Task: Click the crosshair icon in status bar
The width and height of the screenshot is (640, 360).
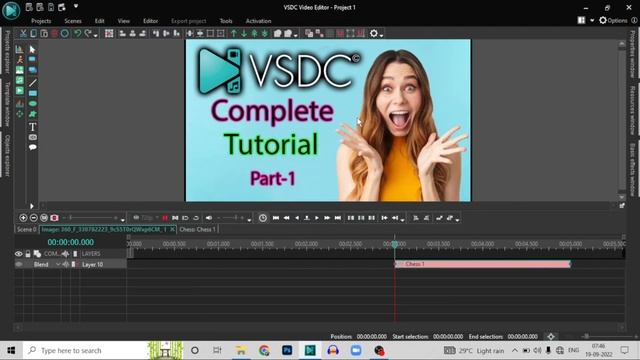Action: [x=551, y=337]
